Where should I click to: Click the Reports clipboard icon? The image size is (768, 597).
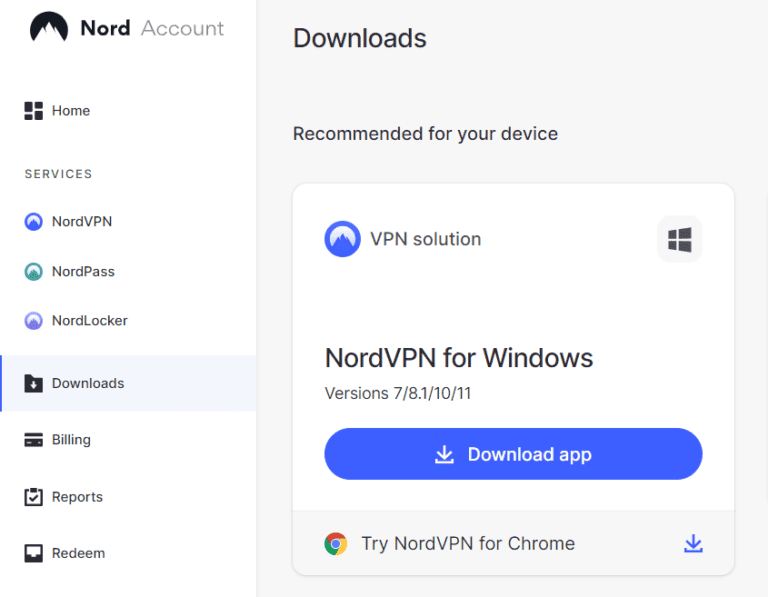click(34, 497)
